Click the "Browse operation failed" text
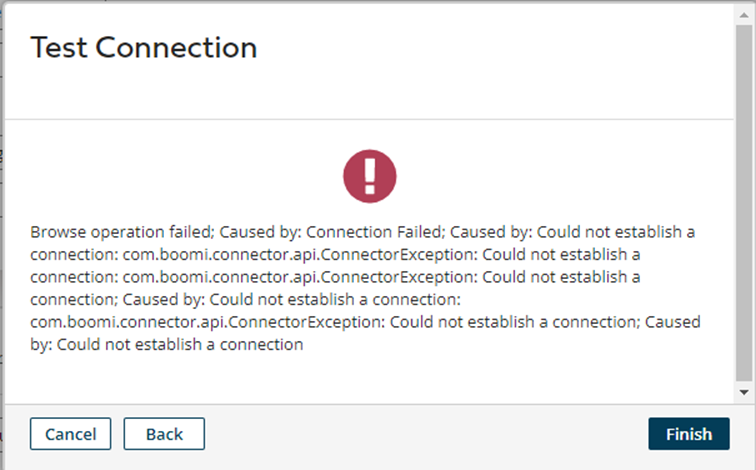Image resolution: width=756 pixels, height=470 pixels. point(122,232)
